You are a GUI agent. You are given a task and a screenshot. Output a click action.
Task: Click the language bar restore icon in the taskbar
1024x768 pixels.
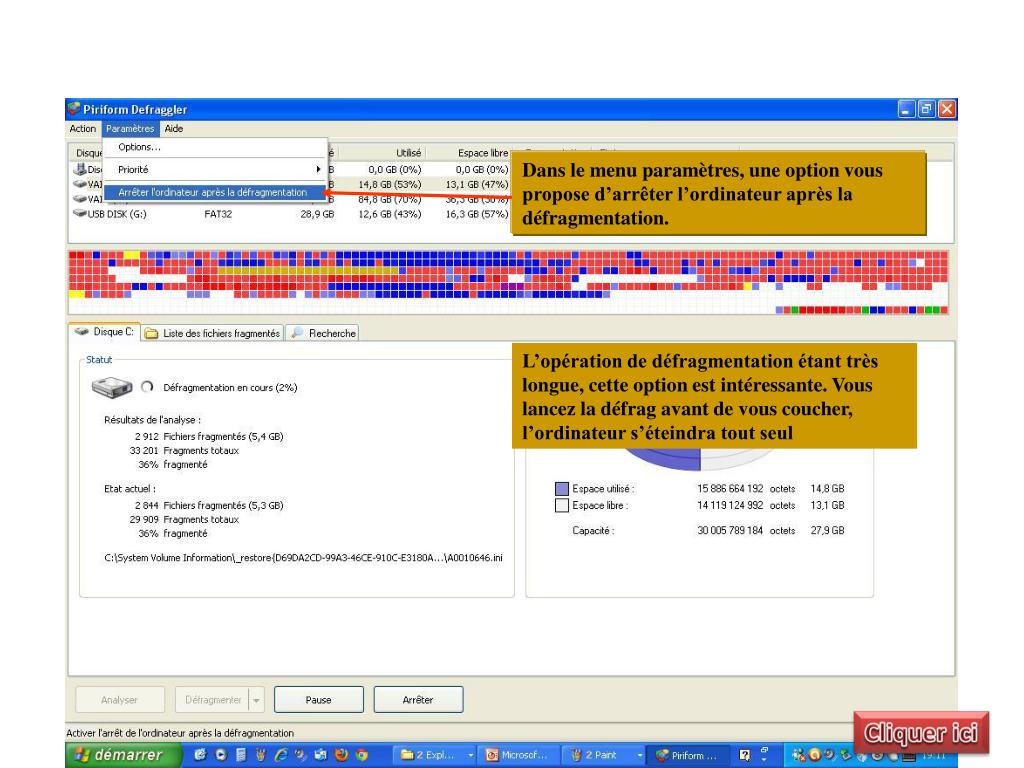pos(765,750)
